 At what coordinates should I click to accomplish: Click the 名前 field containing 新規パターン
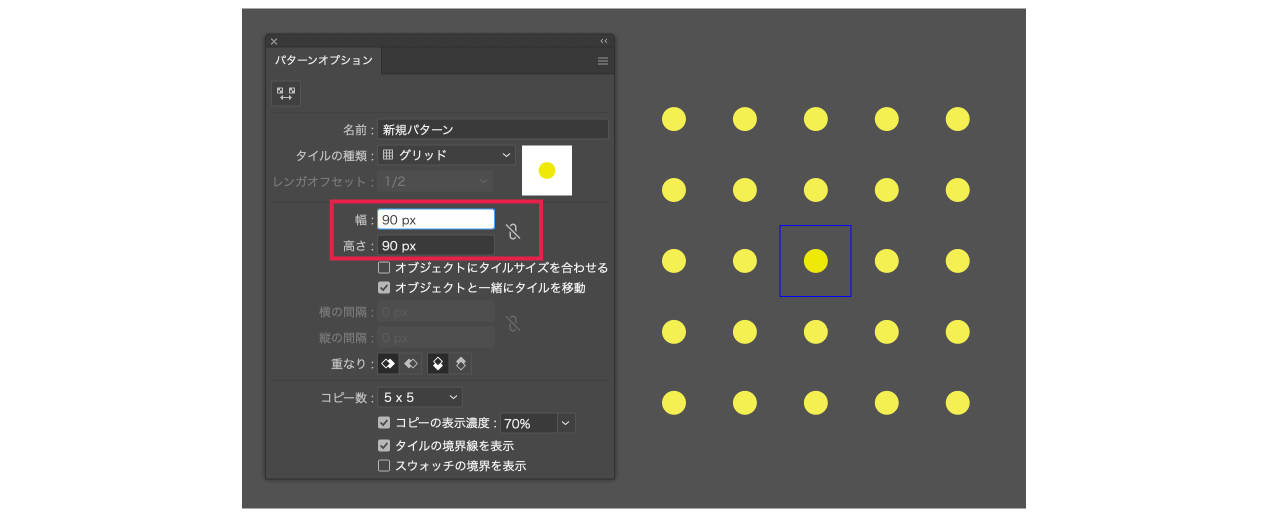[x=492, y=130]
